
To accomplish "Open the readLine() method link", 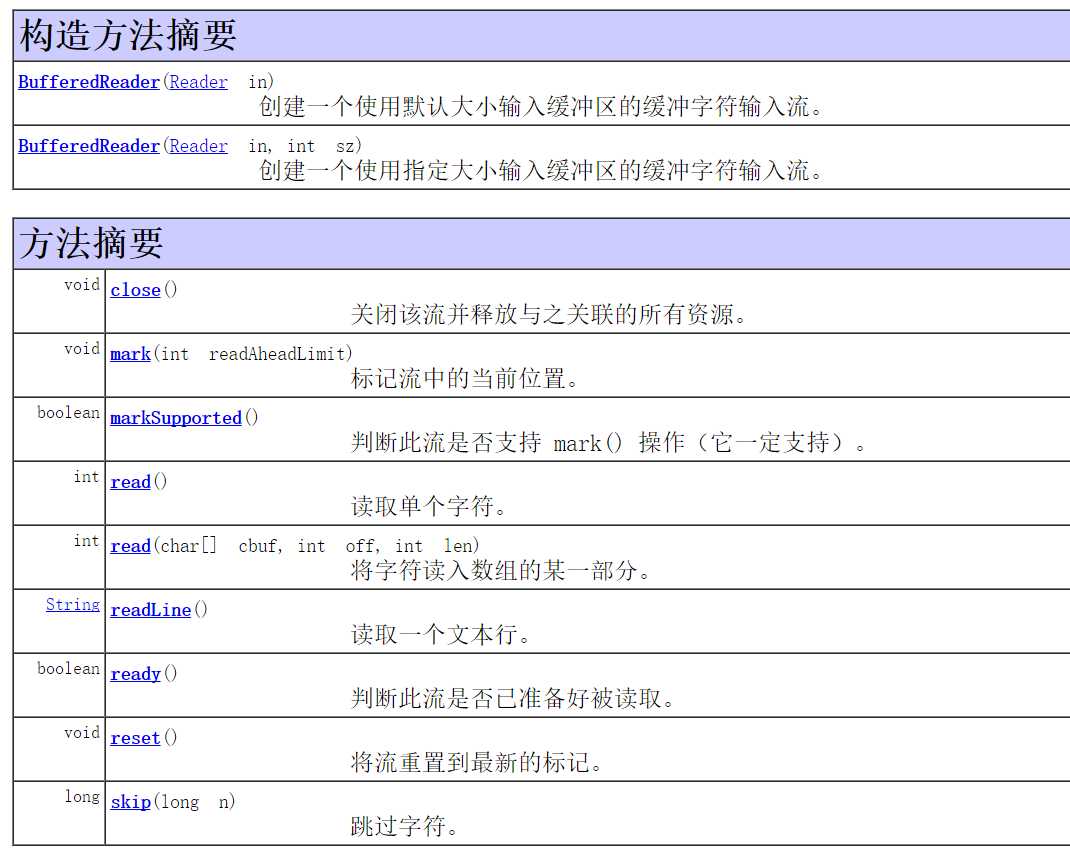I will pos(151,610).
